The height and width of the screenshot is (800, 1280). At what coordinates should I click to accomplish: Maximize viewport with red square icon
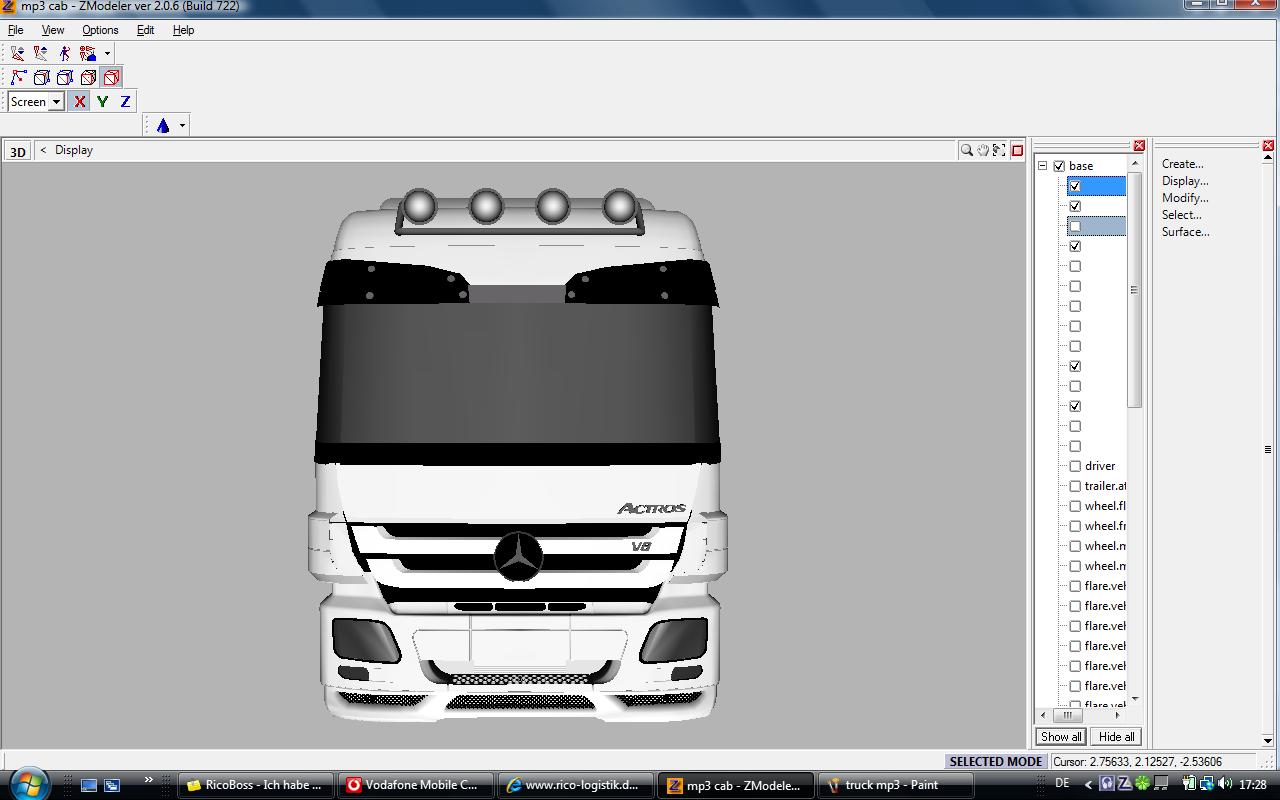click(1017, 150)
